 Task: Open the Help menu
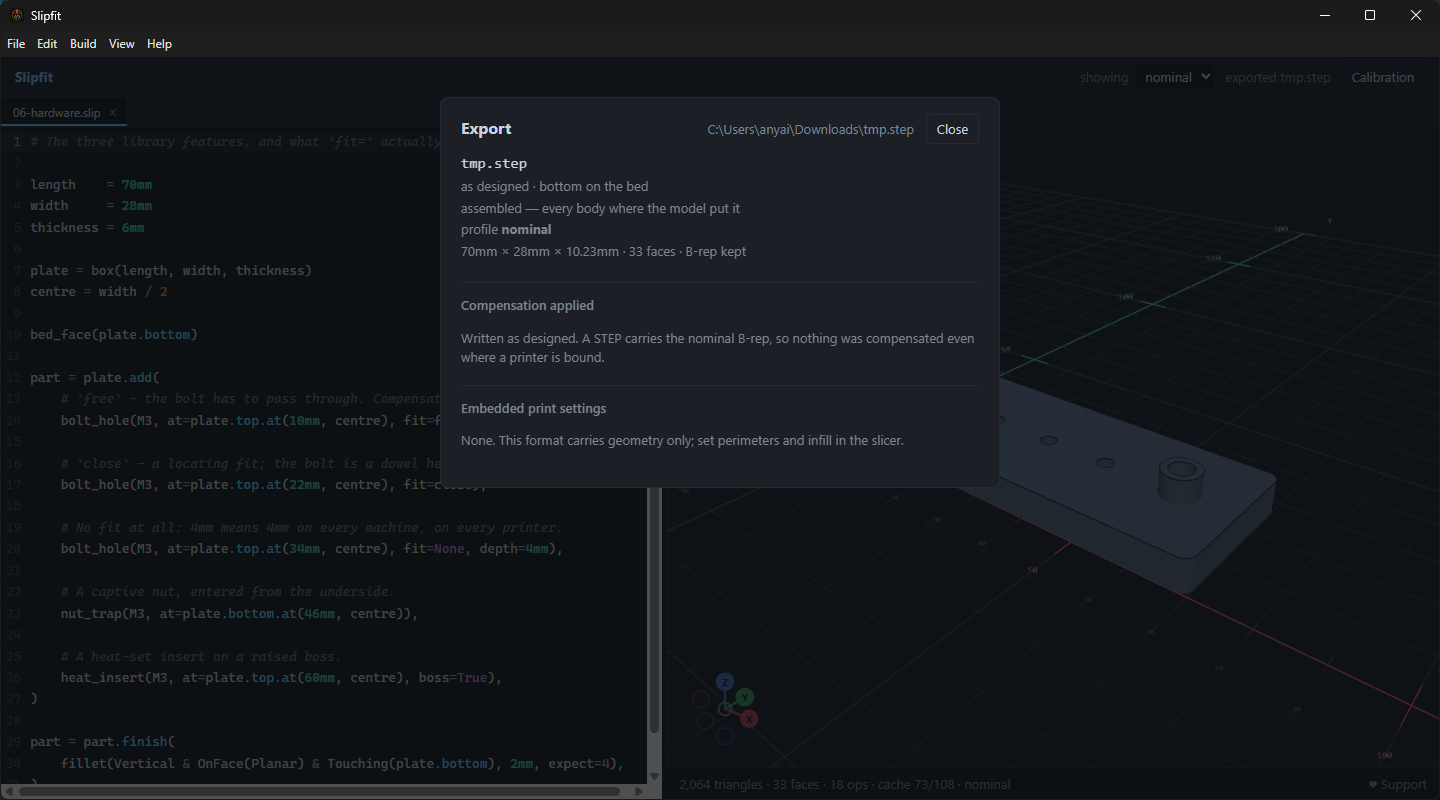coord(159,44)
